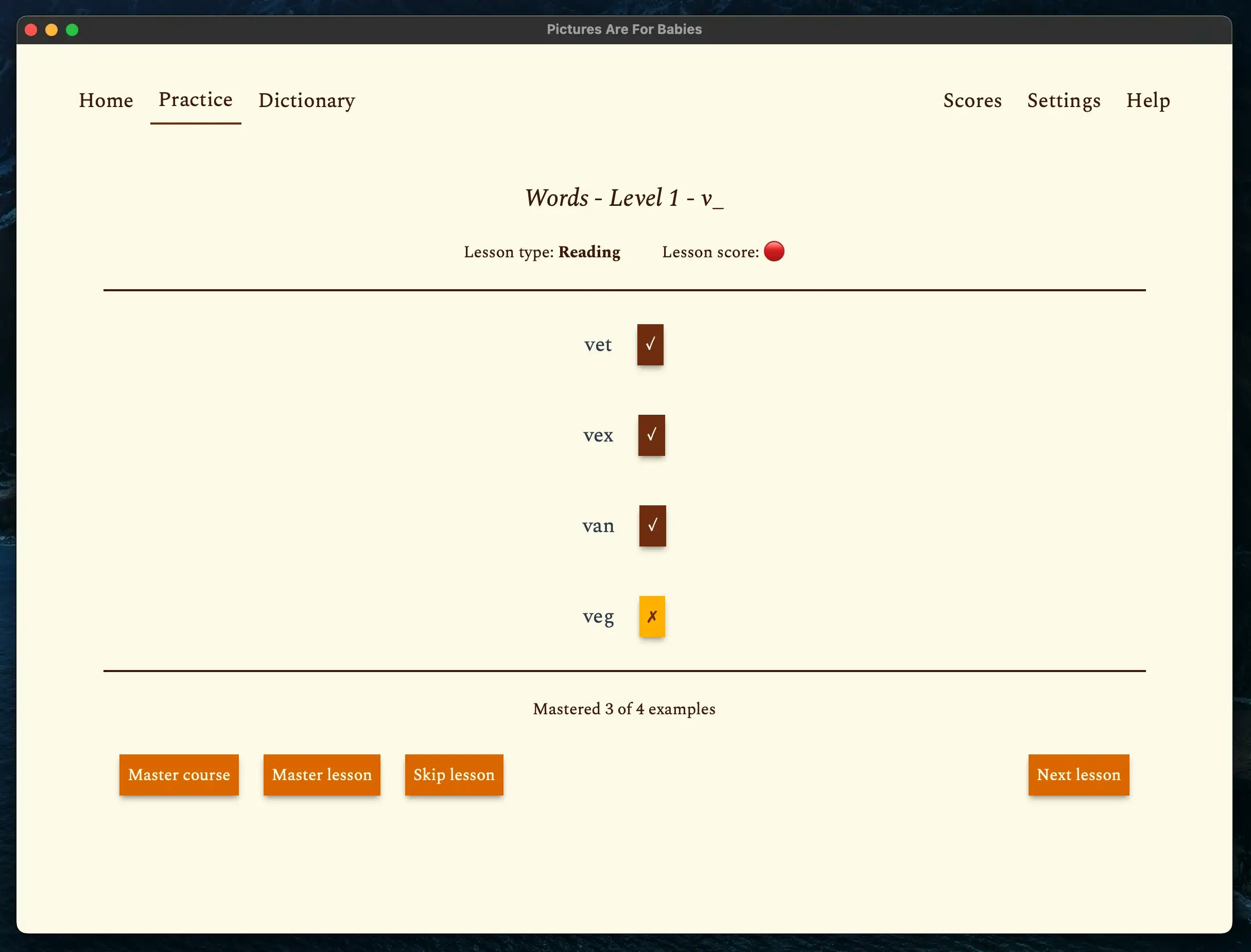Click the checkmark tile next to vet
1251x952 pixels.
tap(651, 344)
